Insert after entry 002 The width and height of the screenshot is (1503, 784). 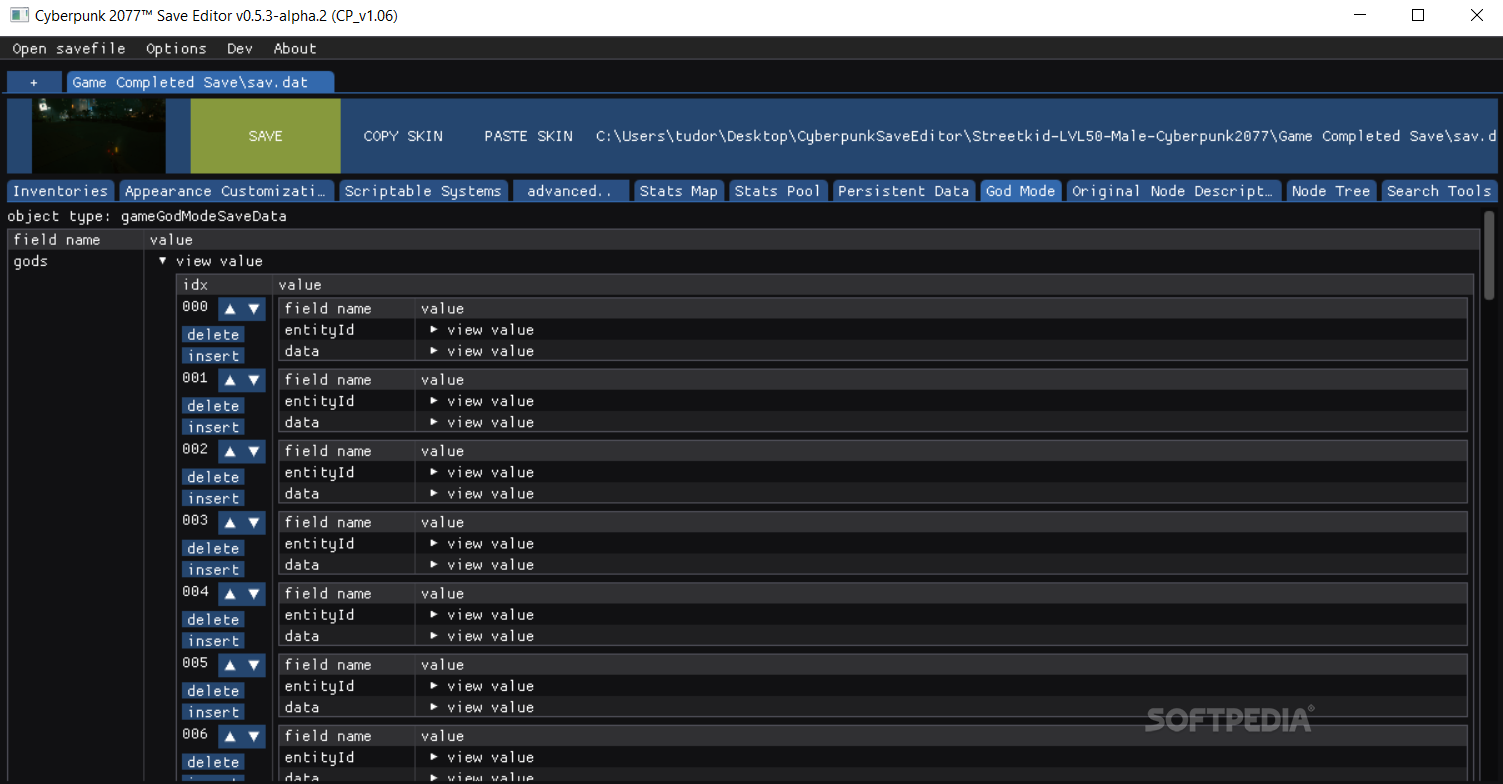click(x=213, y=498)
